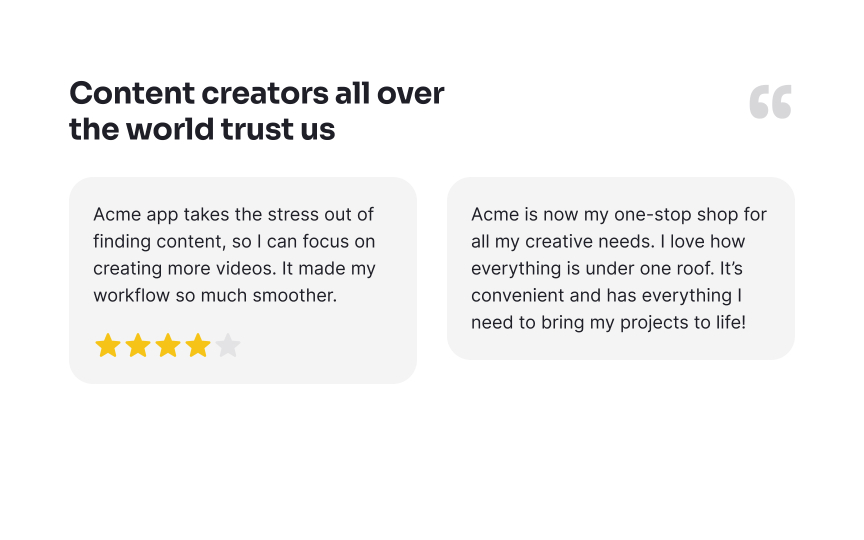Click the line "workflow so much smoother."

tap(215, 295)
